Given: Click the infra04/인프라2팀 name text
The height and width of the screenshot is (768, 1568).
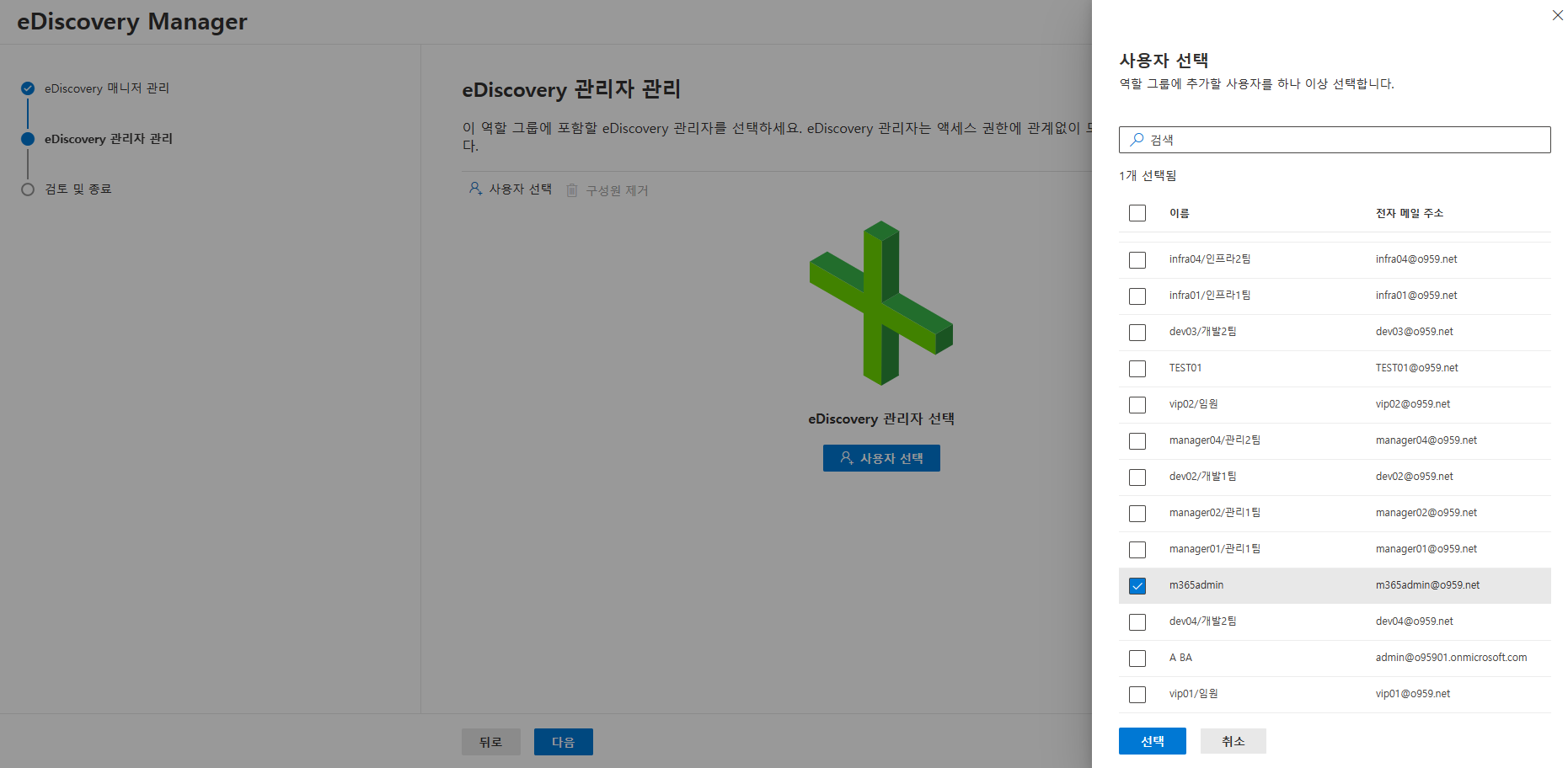Looking at the screenshot, I should [1210, 259].
